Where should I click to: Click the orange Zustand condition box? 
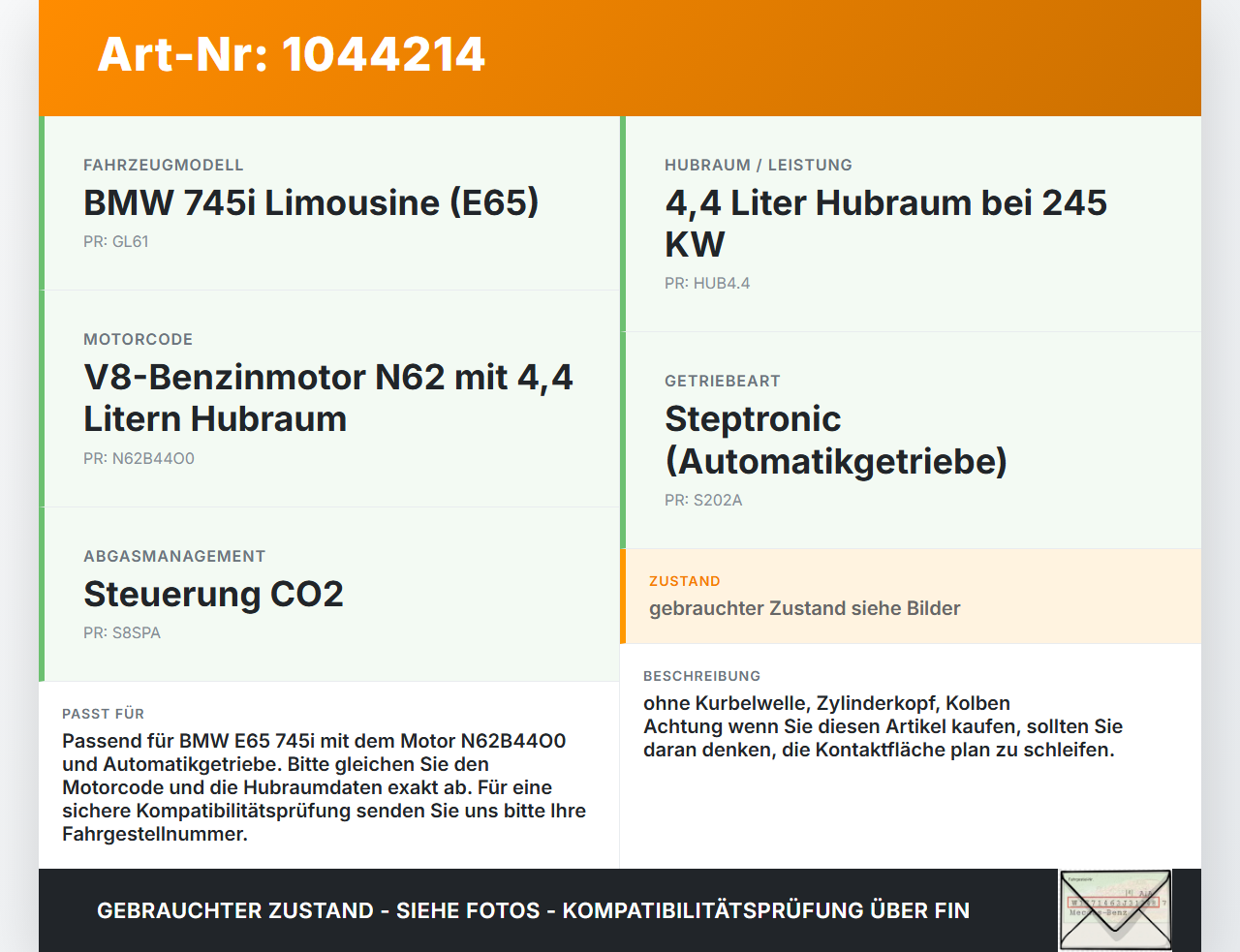(911, 597)
